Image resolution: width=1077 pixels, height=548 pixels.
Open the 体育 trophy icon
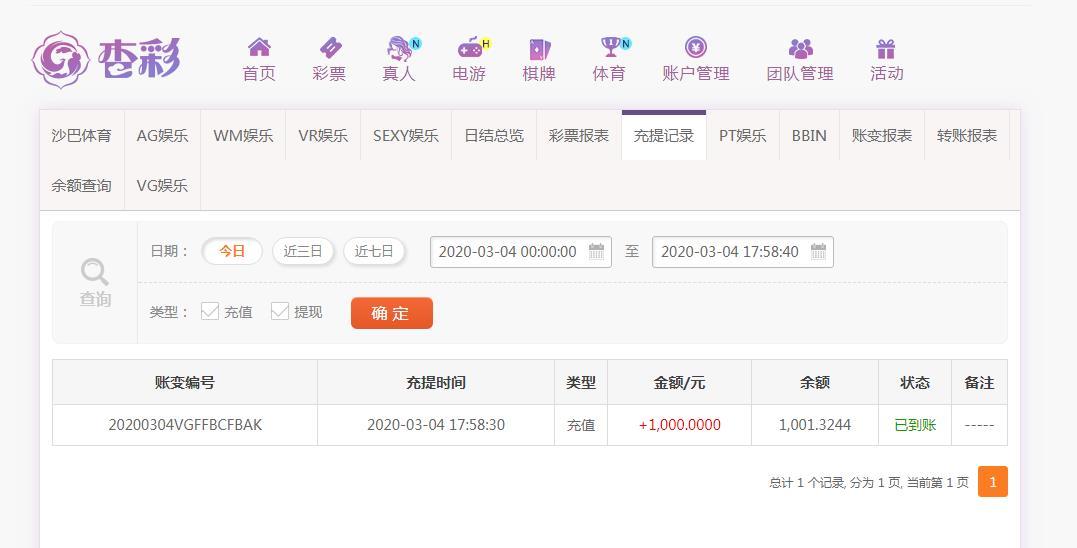(x=610, y=47)
